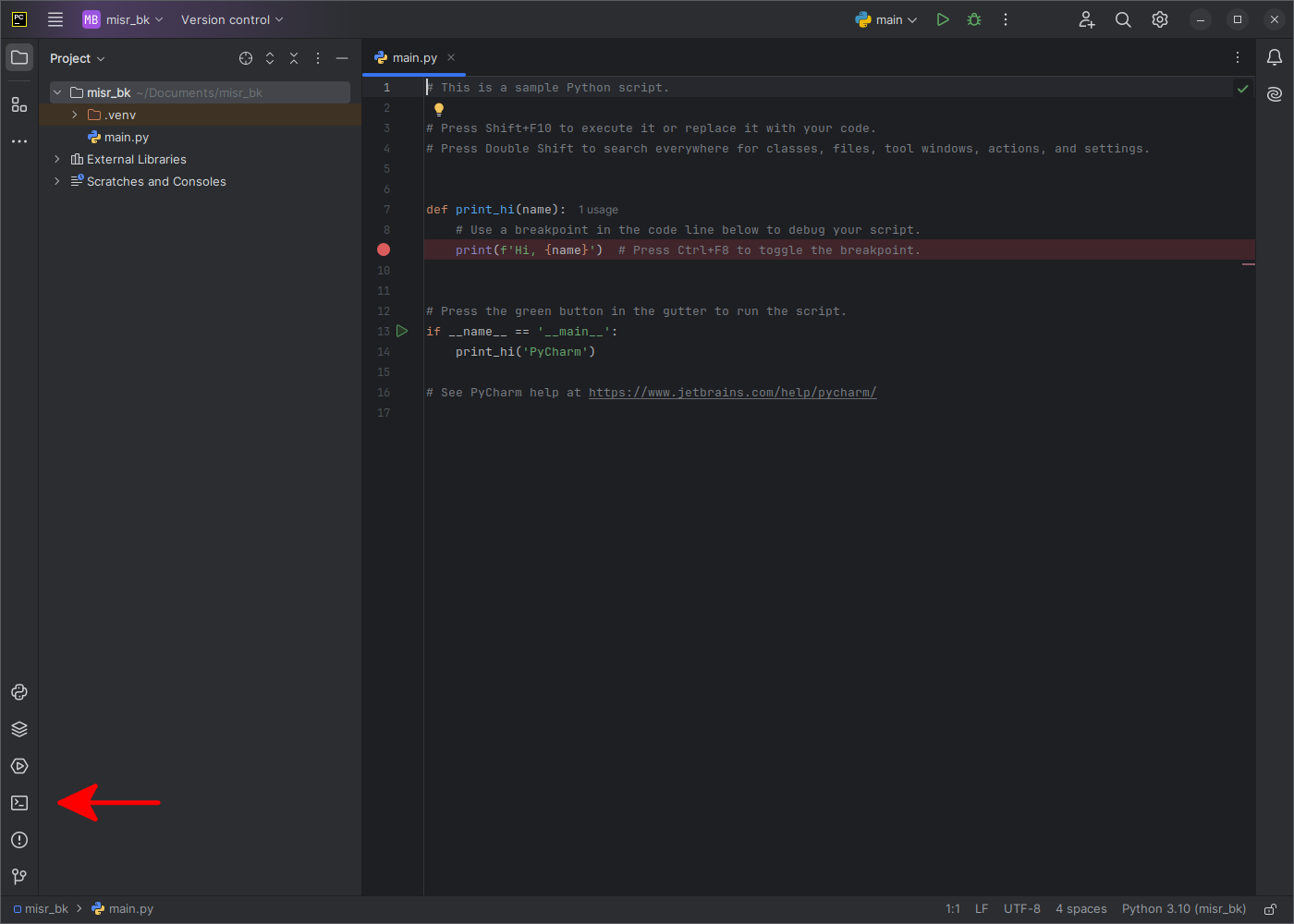The height and width of the screenshot is (924, 1294).
Task: Run main with the green play button
Action: tap(943, 18)
